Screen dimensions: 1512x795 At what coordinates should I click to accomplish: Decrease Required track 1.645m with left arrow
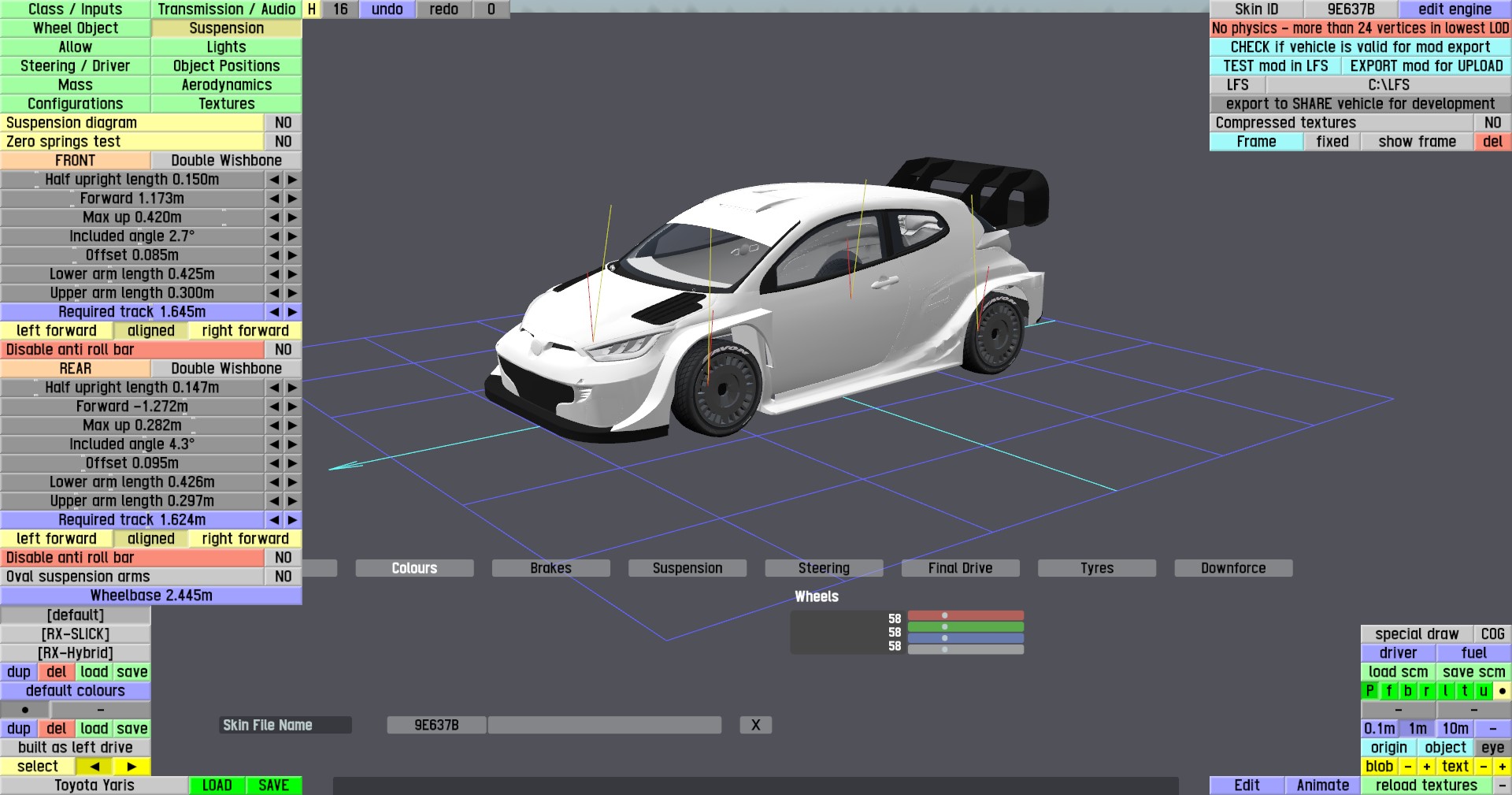[x=274, y=312]
